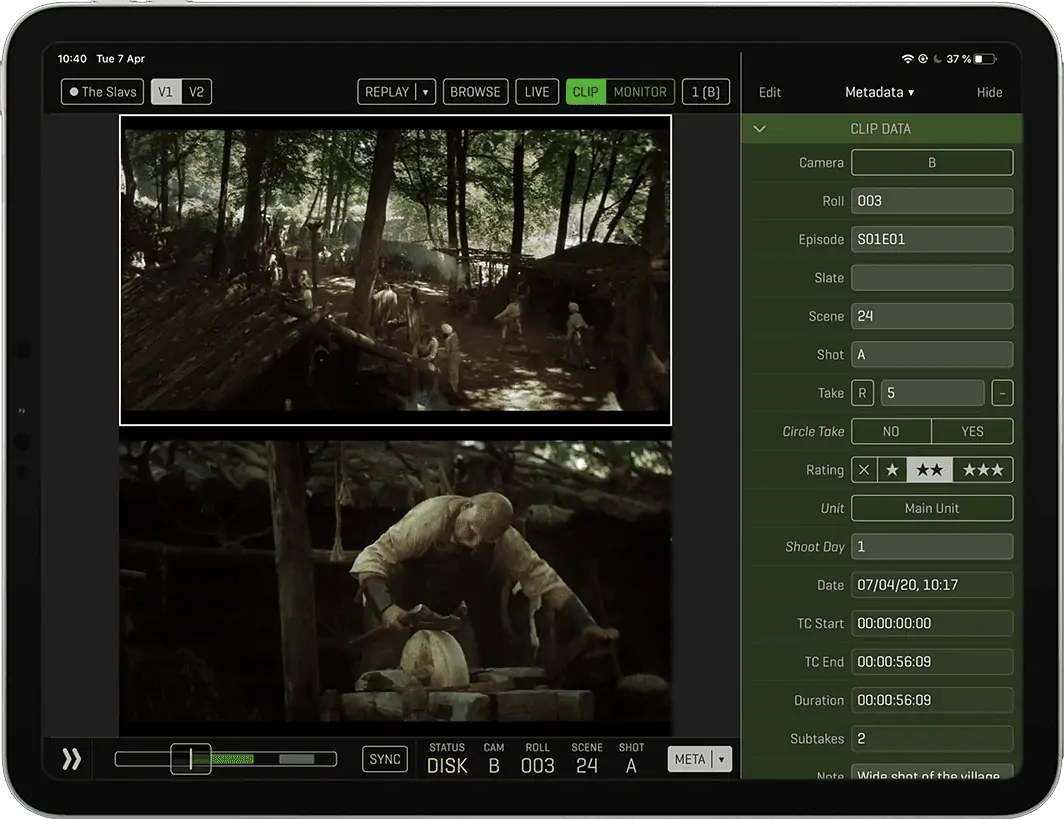Screen dimensions: 1064x819
Task: Set Circle Take to NO
Action: coord(891,432)
